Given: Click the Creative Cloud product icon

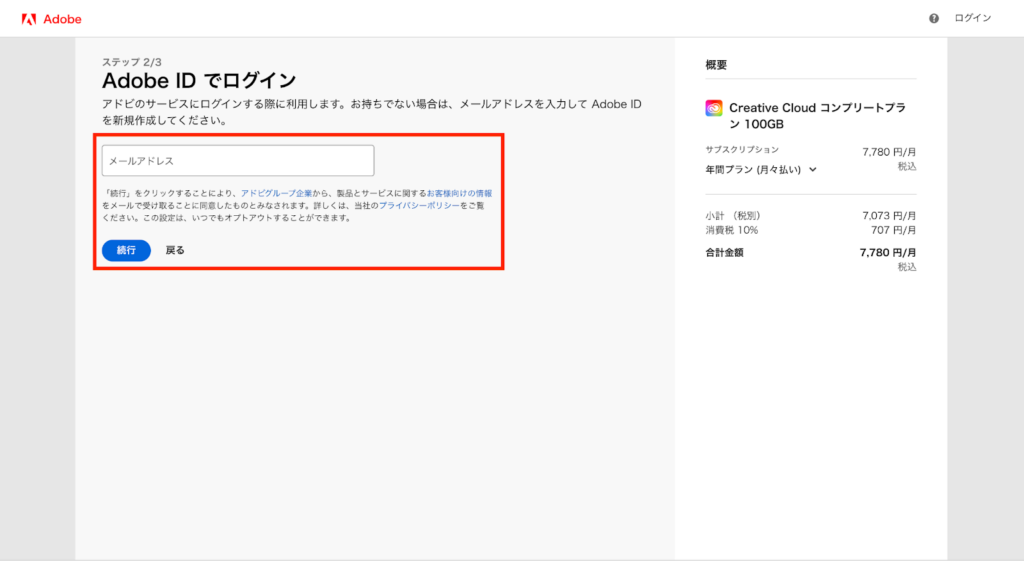Looking at the screenshot, I should point(714,108).
